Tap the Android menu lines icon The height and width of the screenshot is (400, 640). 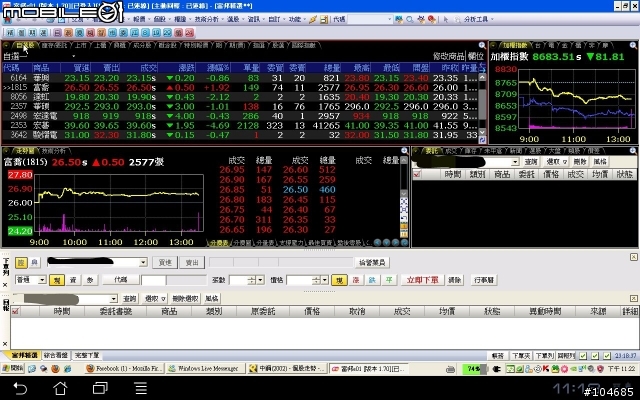(141, 388)
